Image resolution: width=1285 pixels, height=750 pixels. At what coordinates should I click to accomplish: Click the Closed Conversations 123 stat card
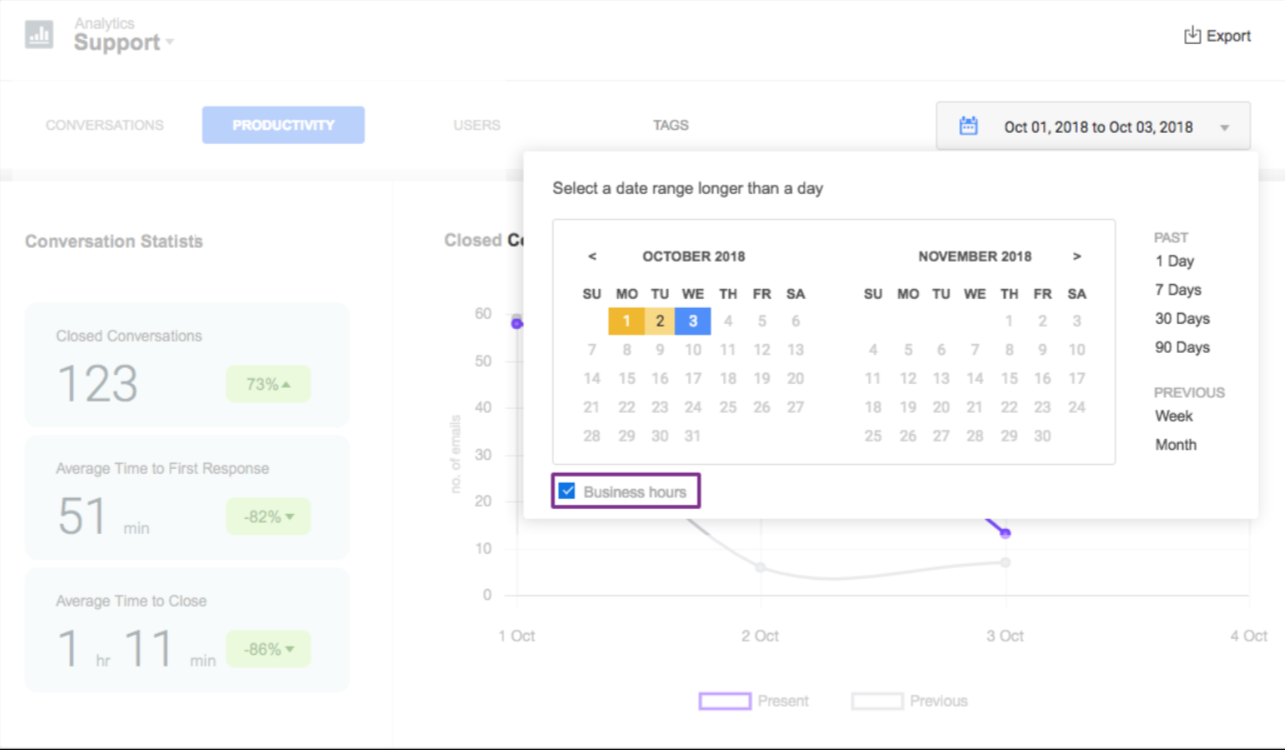click(x=187, y=365)
